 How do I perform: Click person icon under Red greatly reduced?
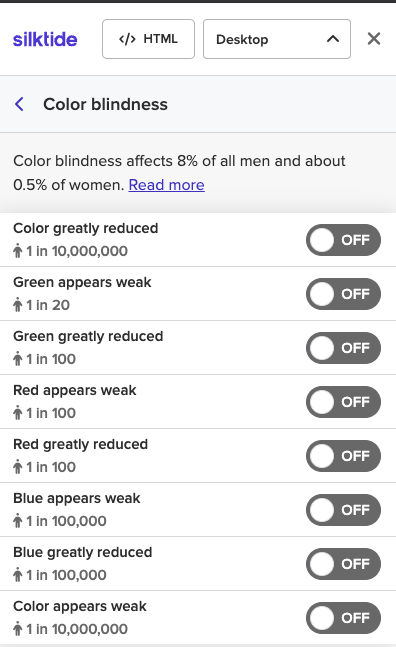pos(17,467)
